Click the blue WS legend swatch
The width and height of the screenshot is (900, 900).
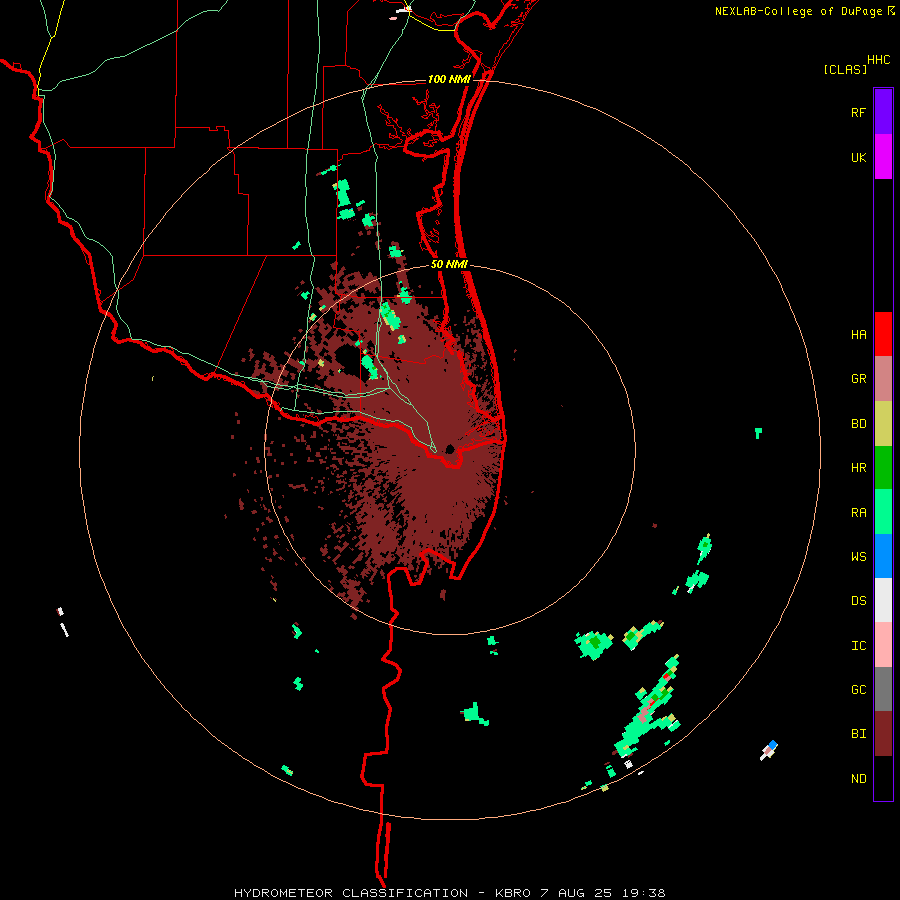pyautogui.click(x=883, y=556)
